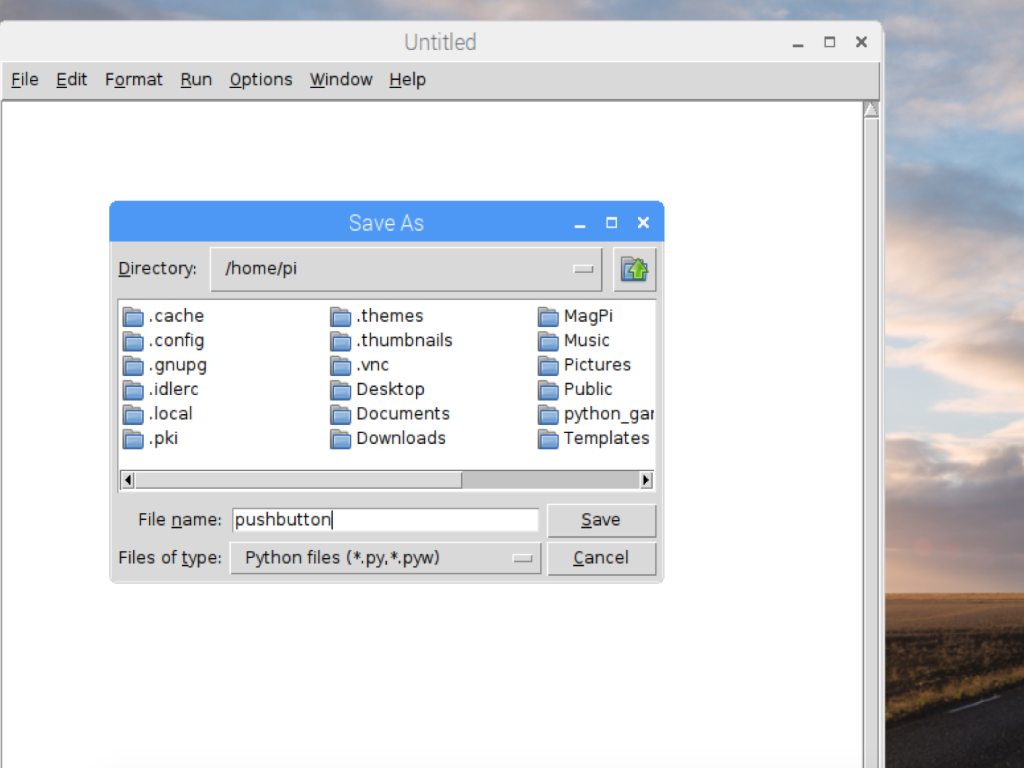
Task: Click the horizontal scrollbar right arrow
Action: 646,480
